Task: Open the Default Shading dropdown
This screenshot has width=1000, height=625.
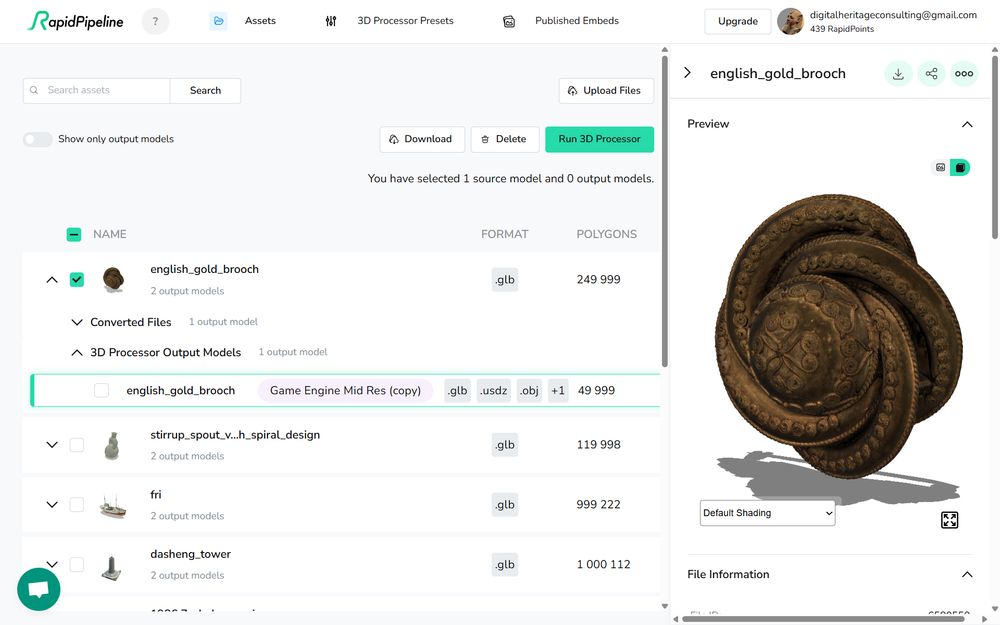Action: pos(767,513)
